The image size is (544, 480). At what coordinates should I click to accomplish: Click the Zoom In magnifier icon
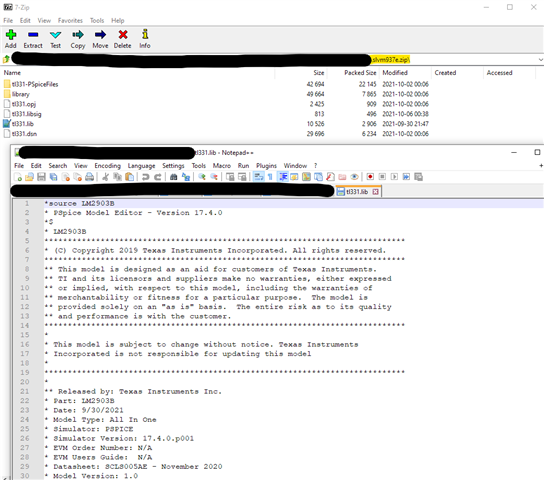202,177
